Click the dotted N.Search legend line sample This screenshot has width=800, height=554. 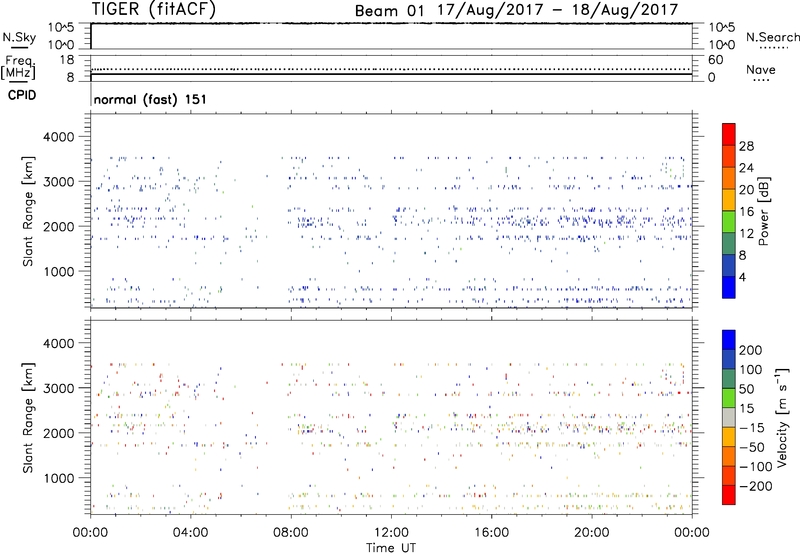(774, 48)
